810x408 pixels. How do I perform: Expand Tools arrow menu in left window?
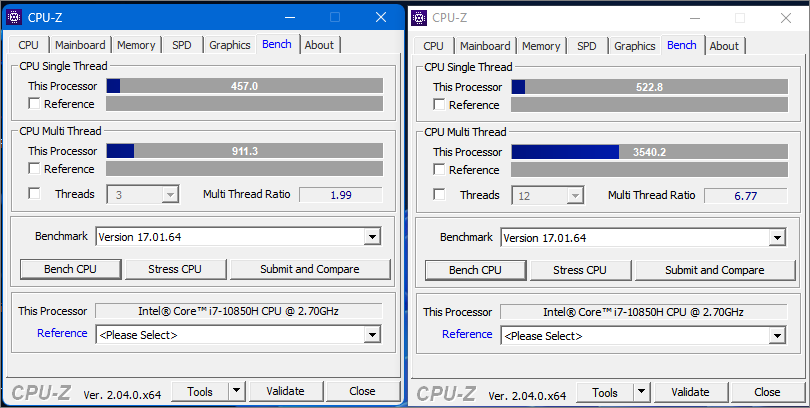pos(237,391)
